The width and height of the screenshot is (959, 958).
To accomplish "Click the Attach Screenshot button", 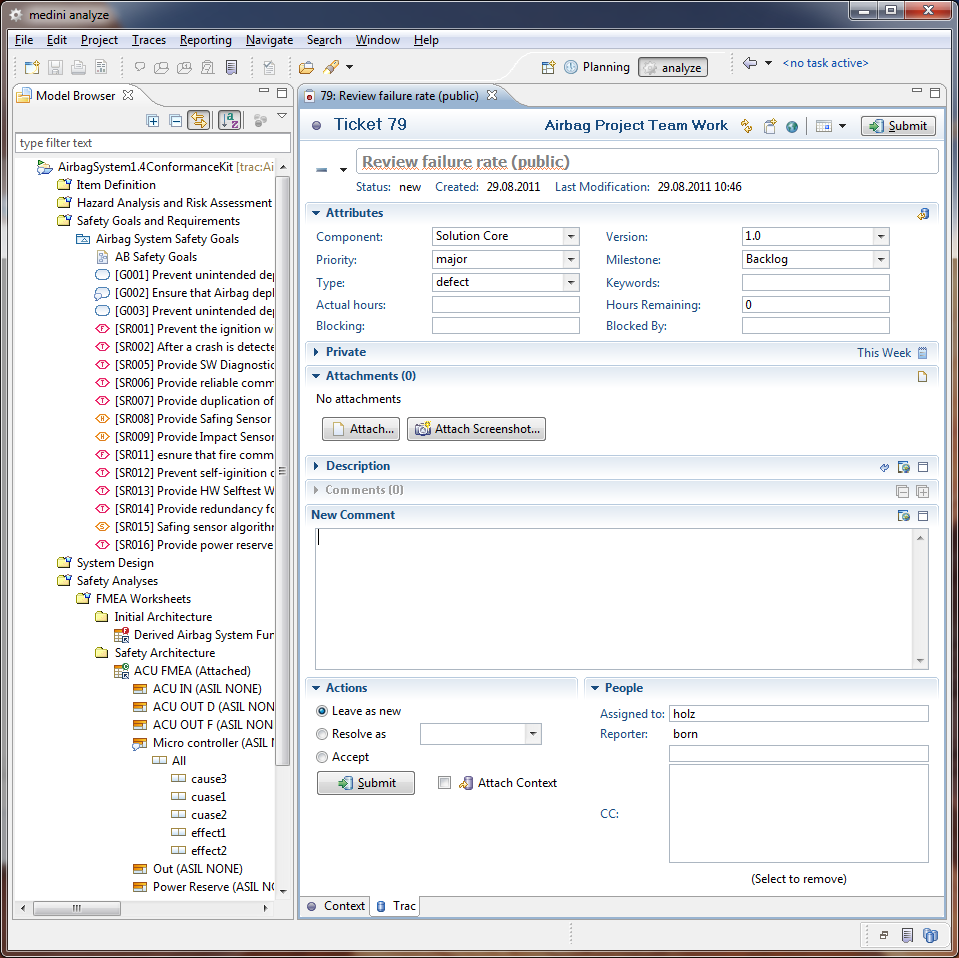I will point(476,429).
